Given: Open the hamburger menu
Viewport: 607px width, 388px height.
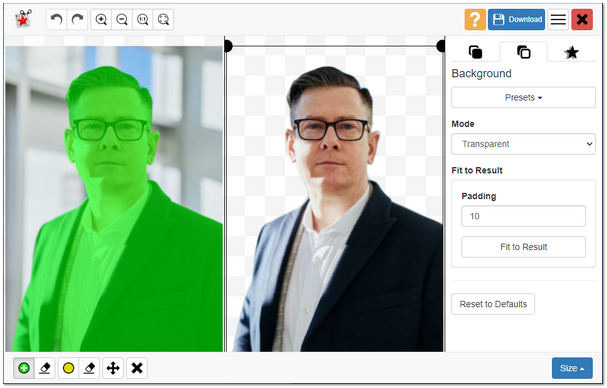Looking at the screenshot, I should pyautogui.click(x=558, y=19).
